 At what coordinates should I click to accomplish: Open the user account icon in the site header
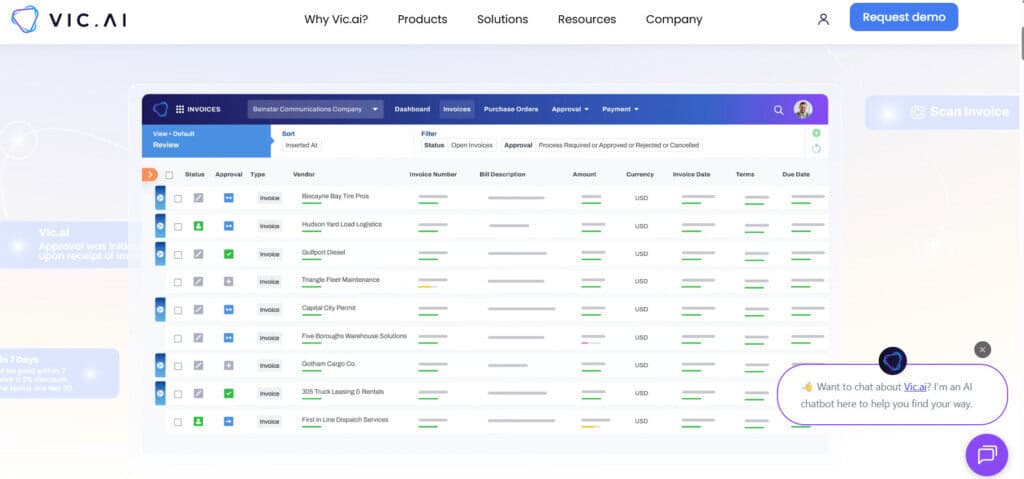point(823,19)
